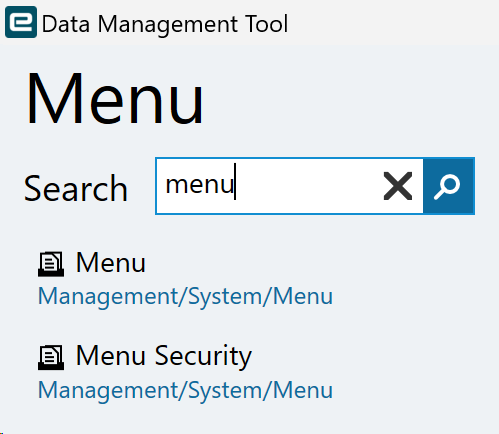Open the Menu search result title
The height and width of the screenshot is (434, 499).
pyautogui.click(x=111, y=263)
